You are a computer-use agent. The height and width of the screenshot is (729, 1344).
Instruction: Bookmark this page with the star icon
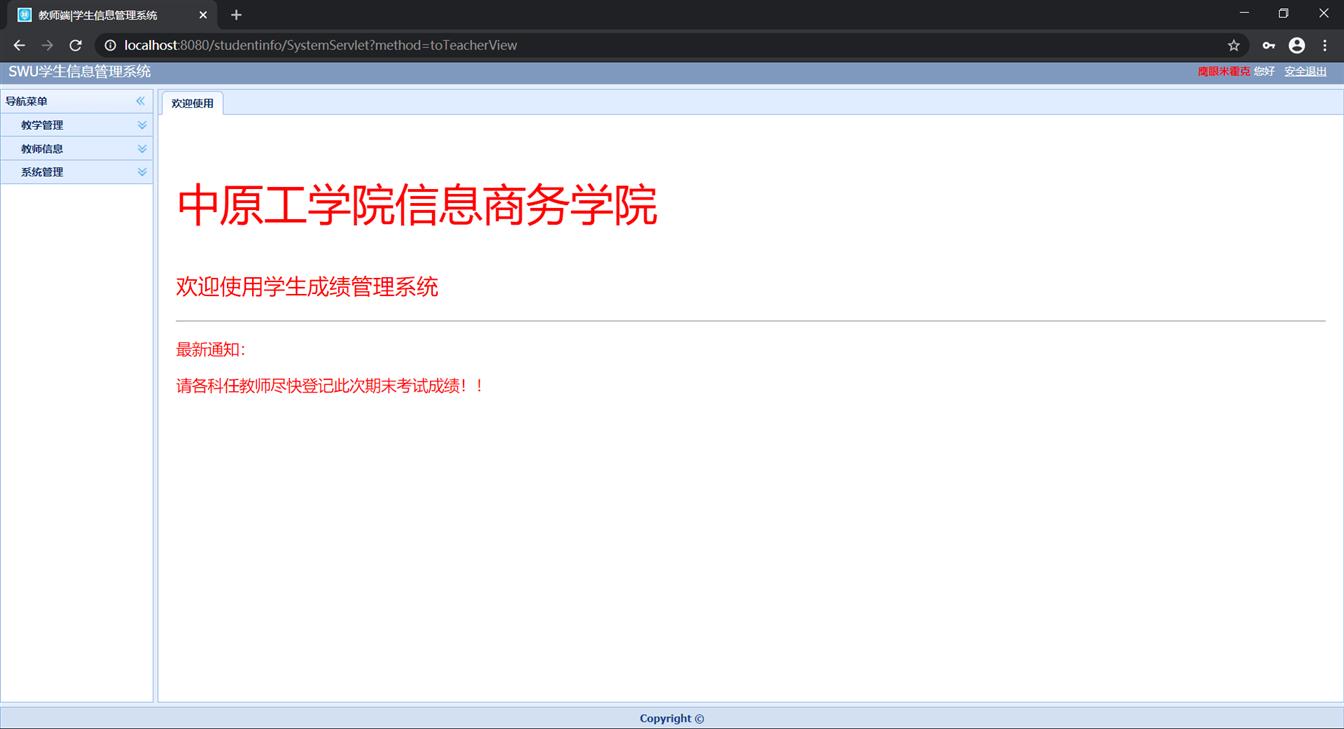(x=1234, y=45)
